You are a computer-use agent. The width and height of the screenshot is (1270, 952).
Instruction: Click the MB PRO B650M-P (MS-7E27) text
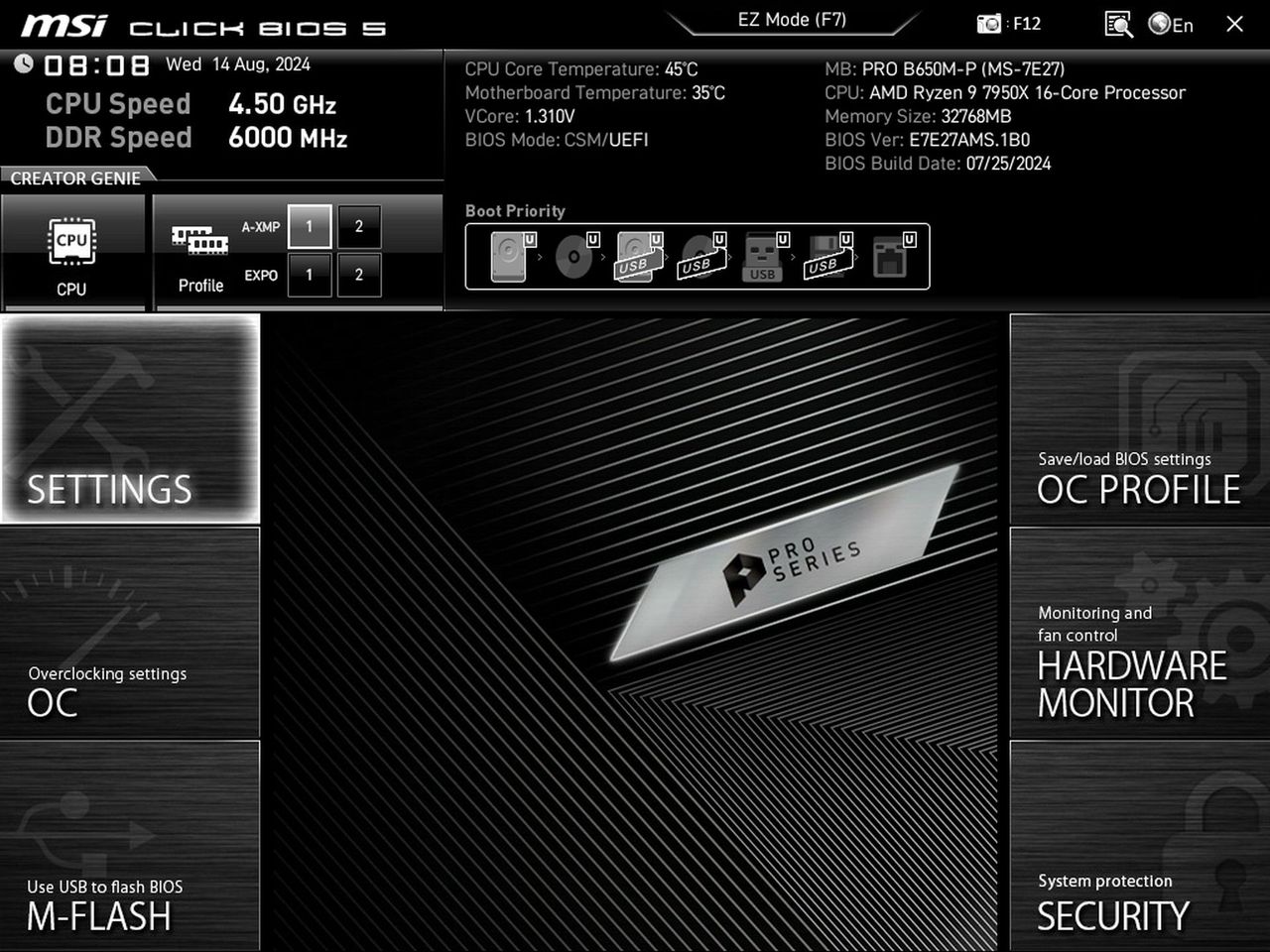[945, 69]
